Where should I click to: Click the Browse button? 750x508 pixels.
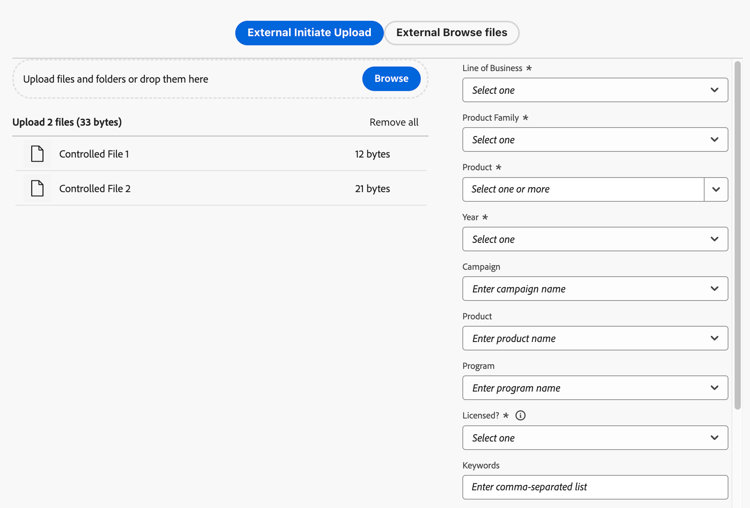point(391,78)
